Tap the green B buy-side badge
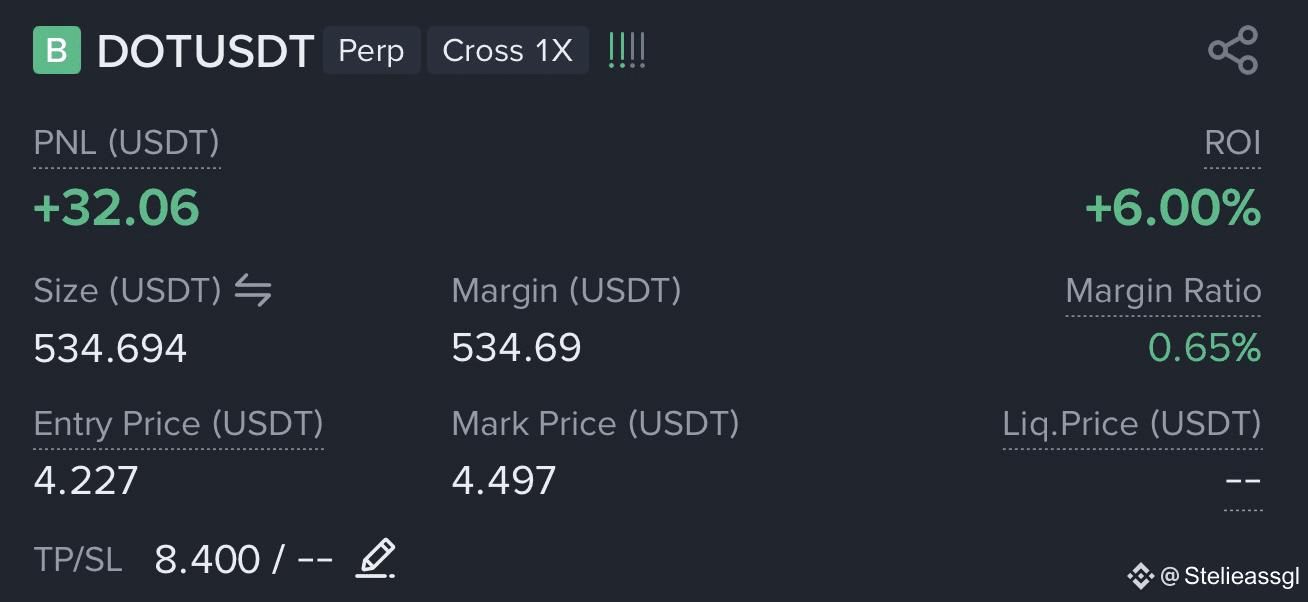The image size is (1308, 602). click(x=57, y=50)
